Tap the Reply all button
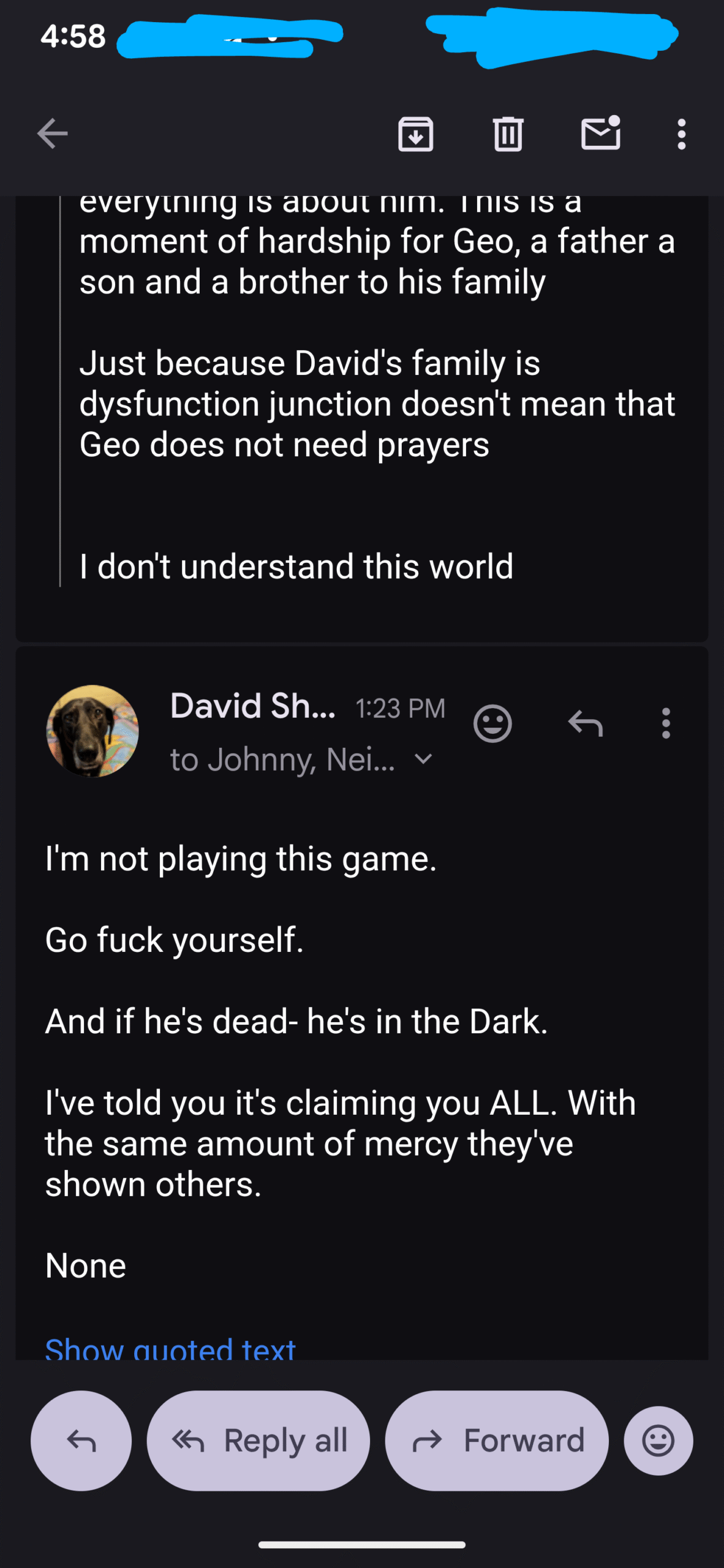This screenshot has height=1568, width=724. coord(258,1440)
